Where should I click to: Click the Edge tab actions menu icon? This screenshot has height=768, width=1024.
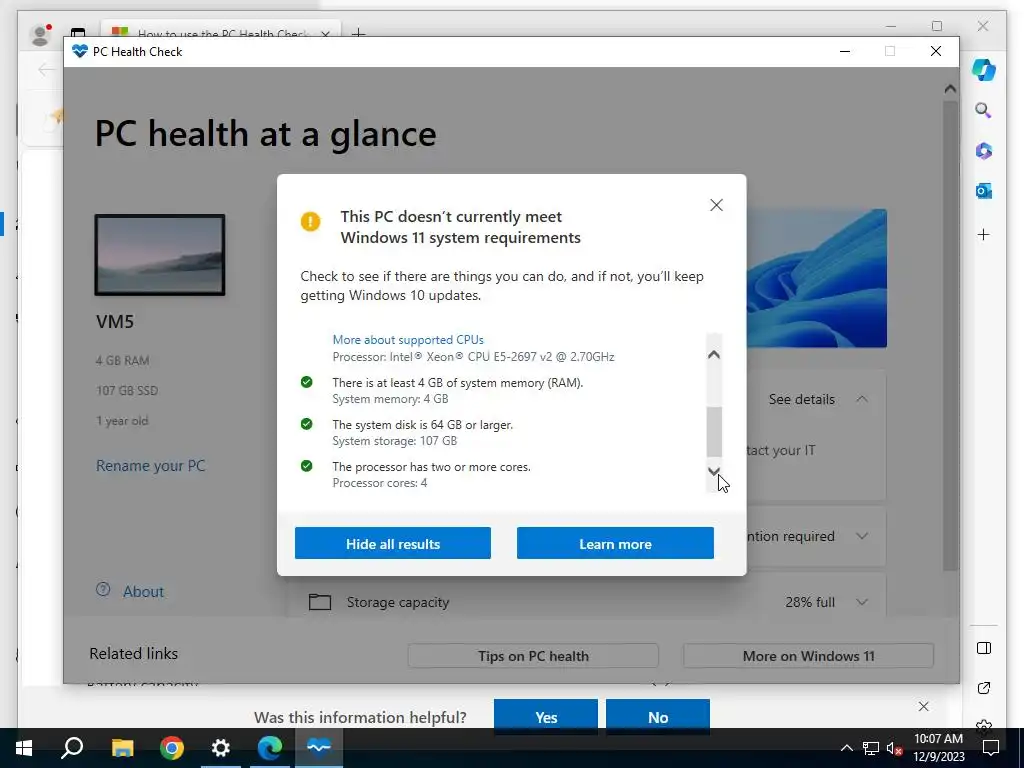click(78, 33)
